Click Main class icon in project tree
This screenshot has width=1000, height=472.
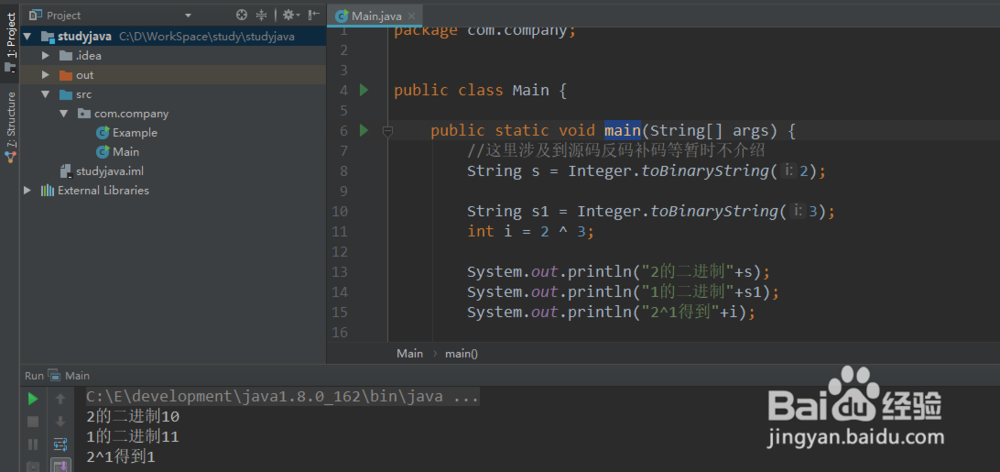pyautogui.click(x=102, y=152)
